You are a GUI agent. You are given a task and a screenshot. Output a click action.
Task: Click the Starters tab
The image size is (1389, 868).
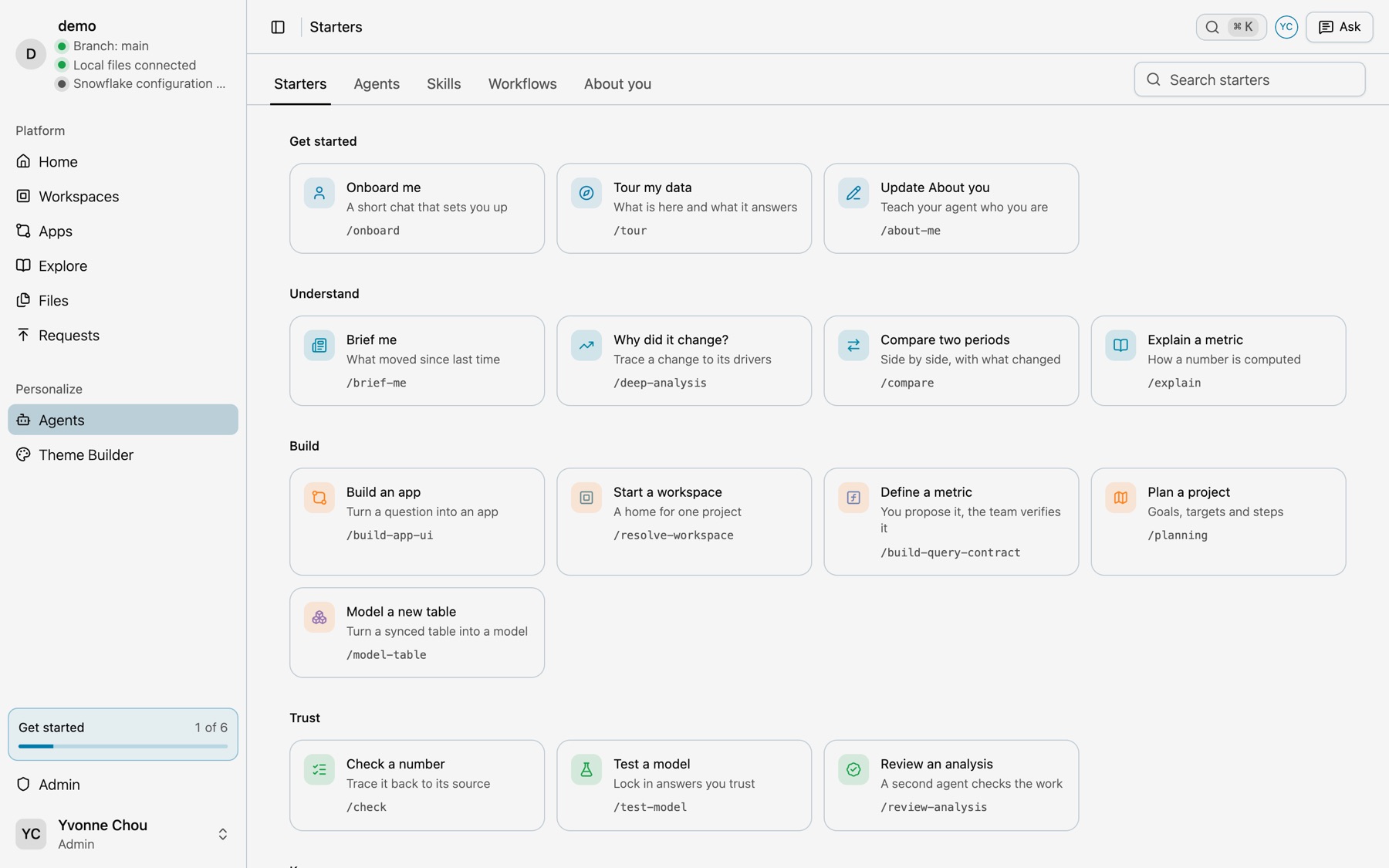tap(300, 84)
